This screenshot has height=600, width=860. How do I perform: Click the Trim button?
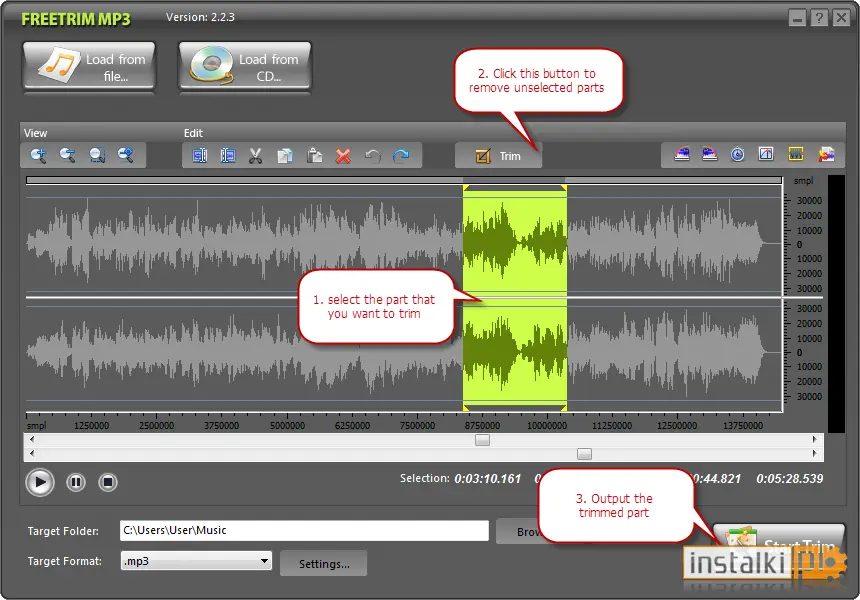point(498,156)
